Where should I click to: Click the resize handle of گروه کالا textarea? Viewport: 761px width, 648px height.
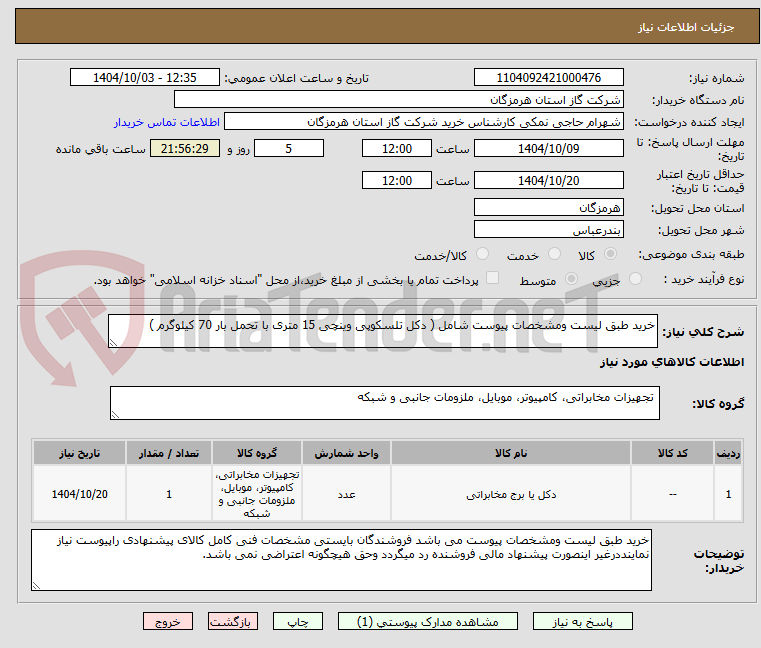pyautogui.click(x=115, y=415)
